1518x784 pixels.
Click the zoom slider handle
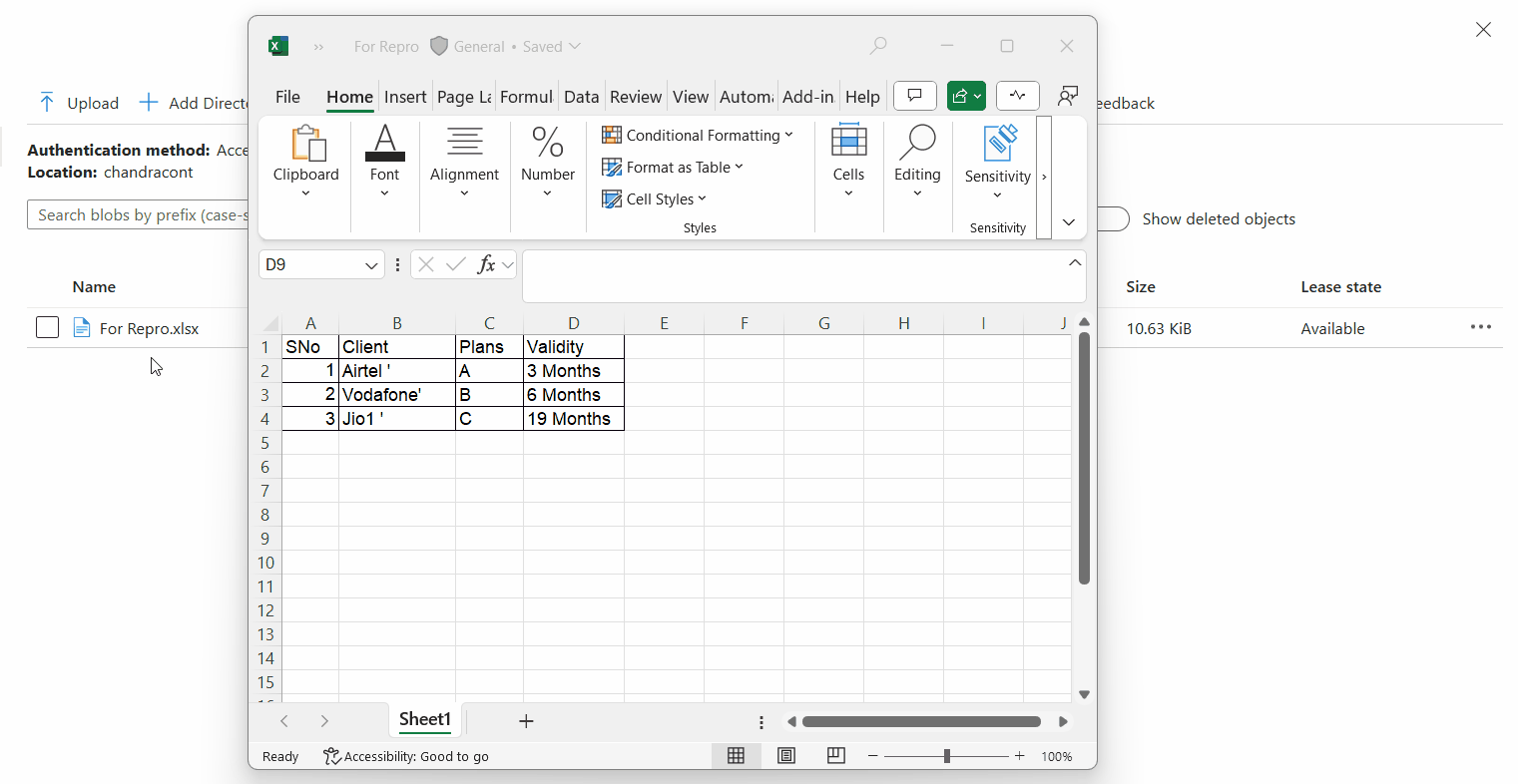coord(947,756)
